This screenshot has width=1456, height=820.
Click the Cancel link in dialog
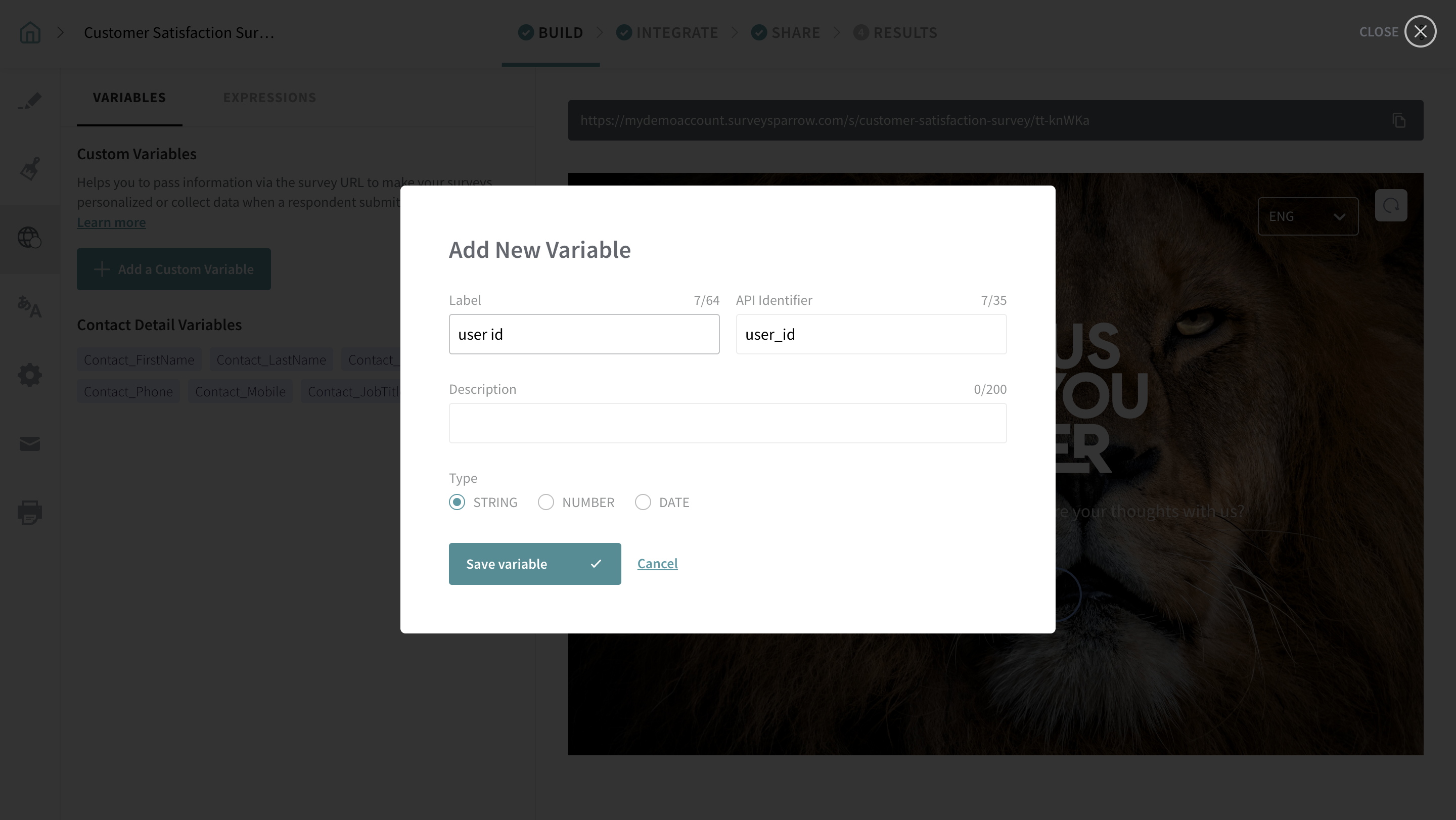tap(657, 563)
